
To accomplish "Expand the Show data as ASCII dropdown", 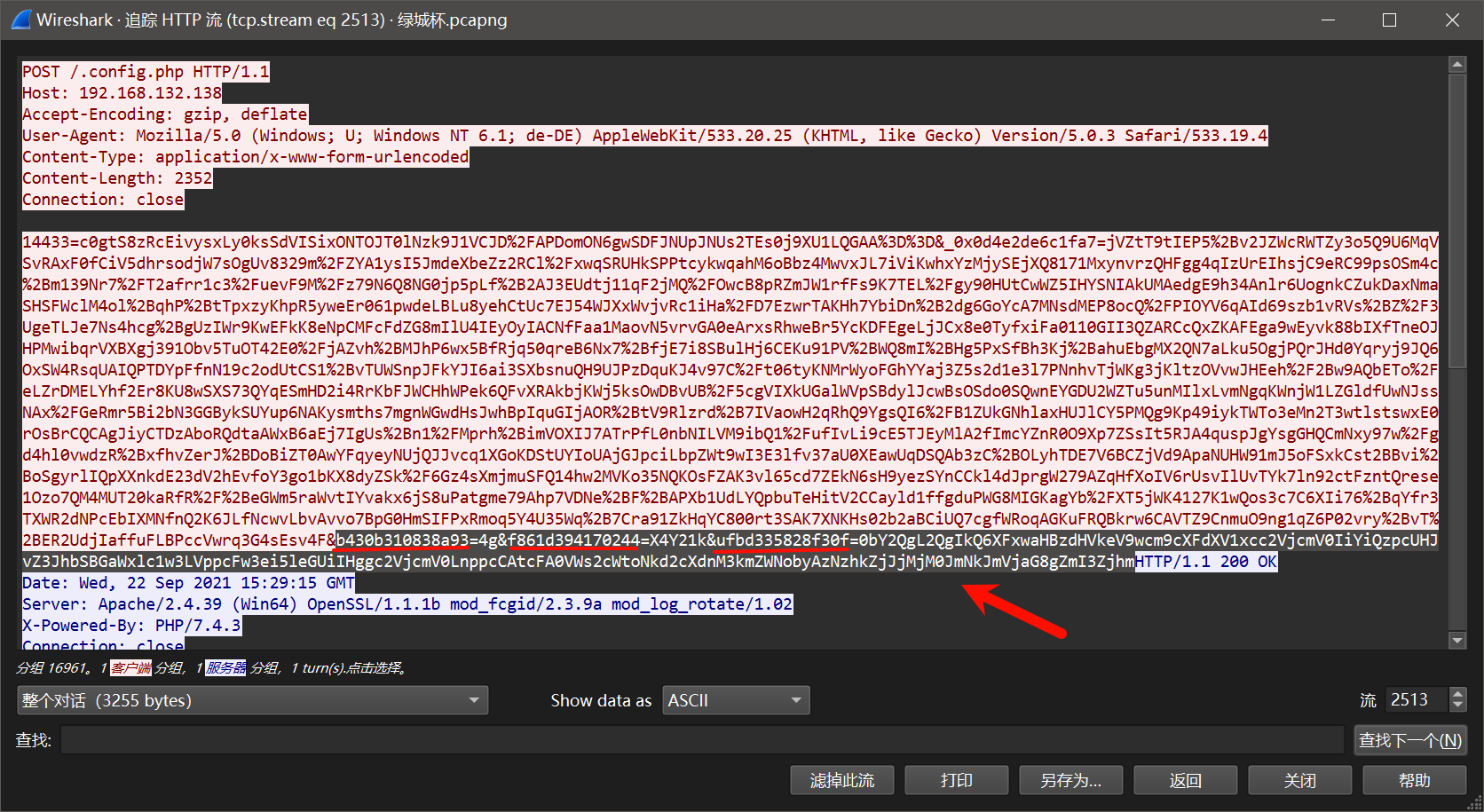I will [x=736, y=700].
